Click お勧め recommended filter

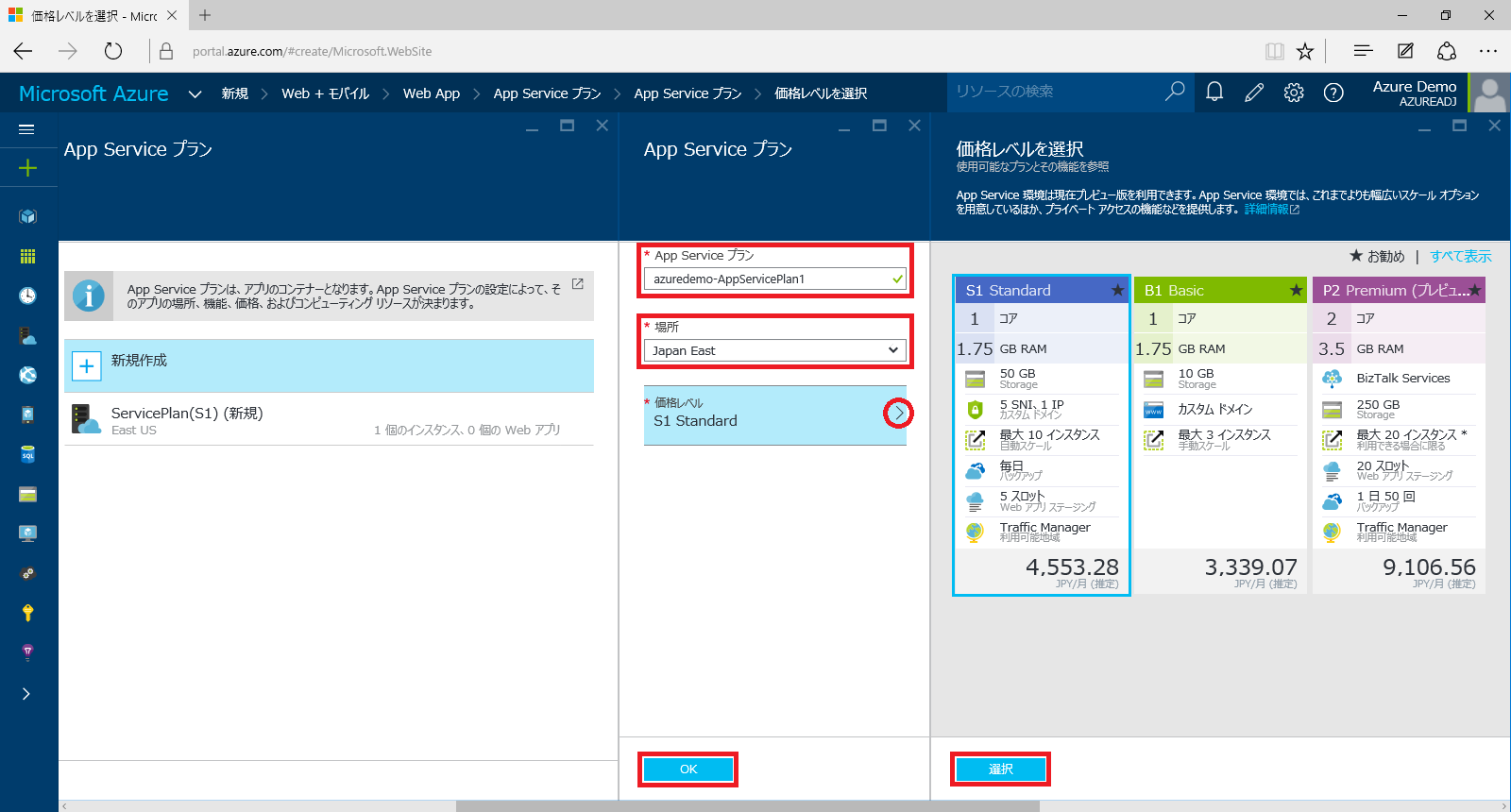1377,256
